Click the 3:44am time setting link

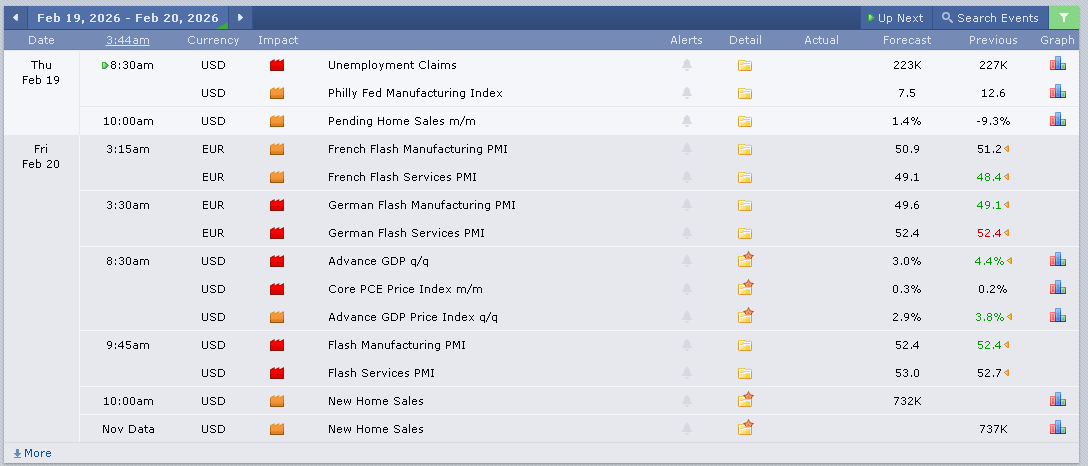128,40
